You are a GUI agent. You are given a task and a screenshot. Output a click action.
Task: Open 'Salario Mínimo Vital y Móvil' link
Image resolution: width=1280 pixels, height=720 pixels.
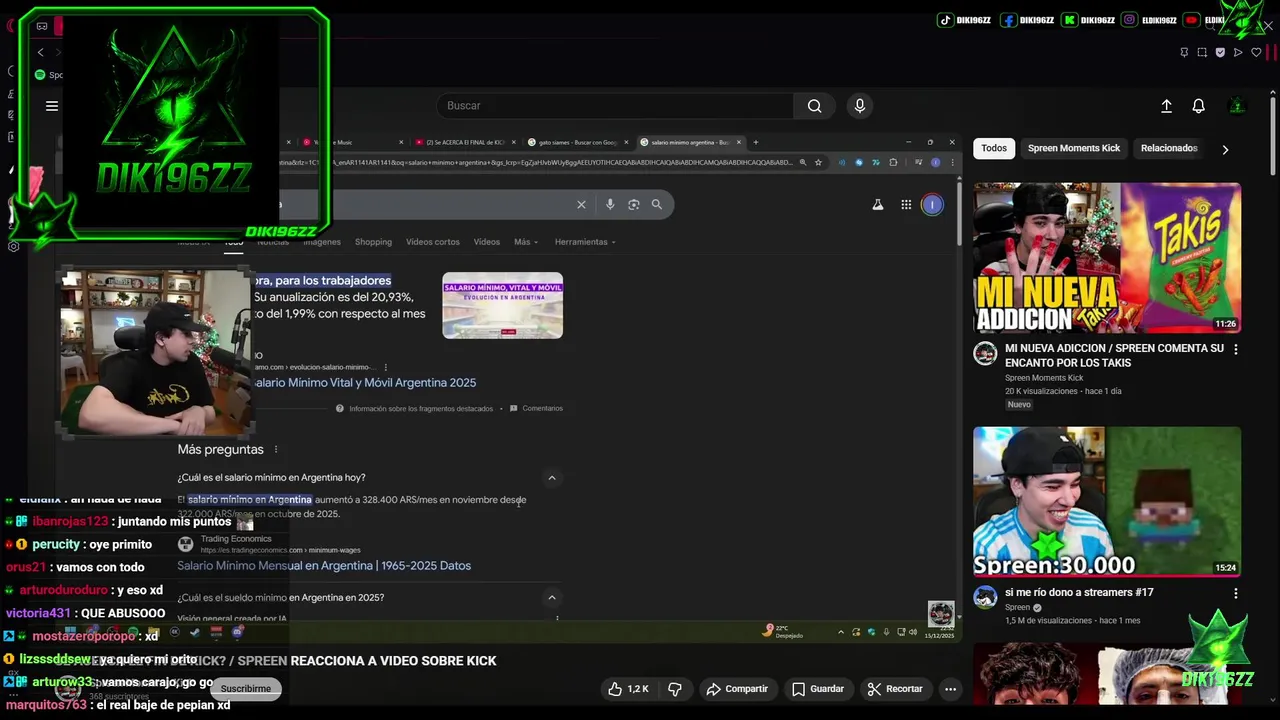point(364,383)
